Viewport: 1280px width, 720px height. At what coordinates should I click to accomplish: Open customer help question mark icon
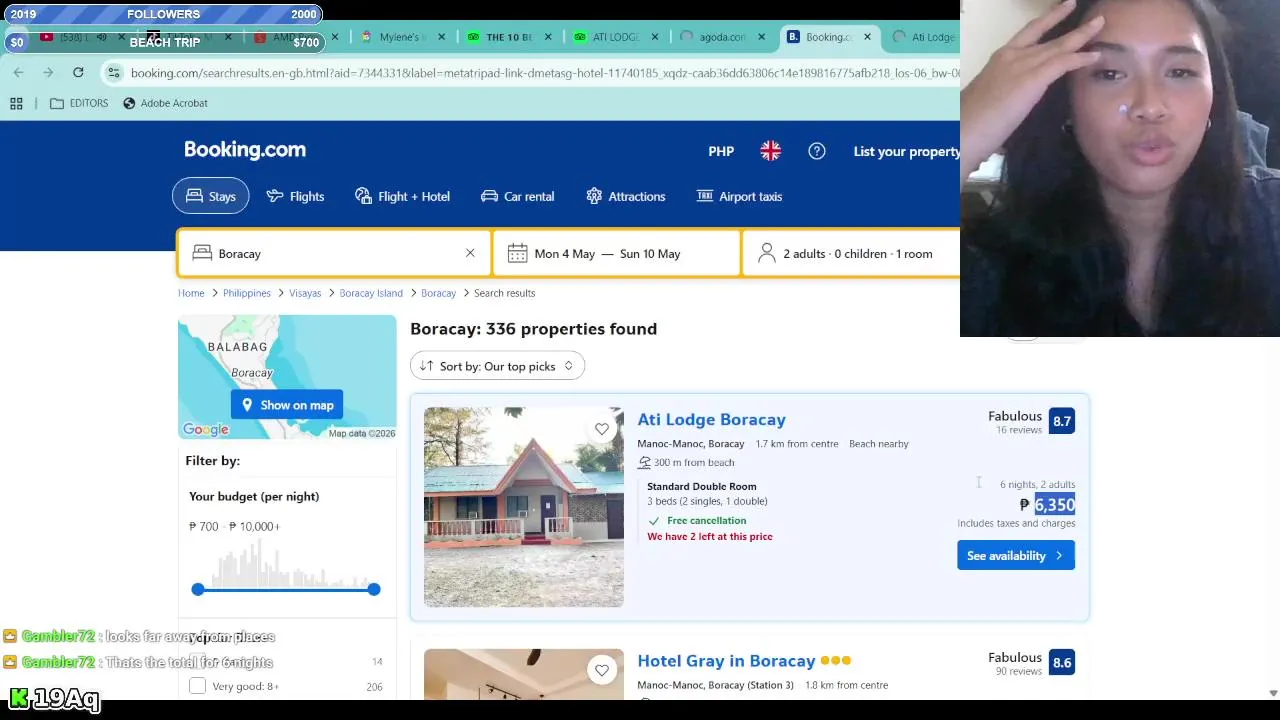(817, 151)
